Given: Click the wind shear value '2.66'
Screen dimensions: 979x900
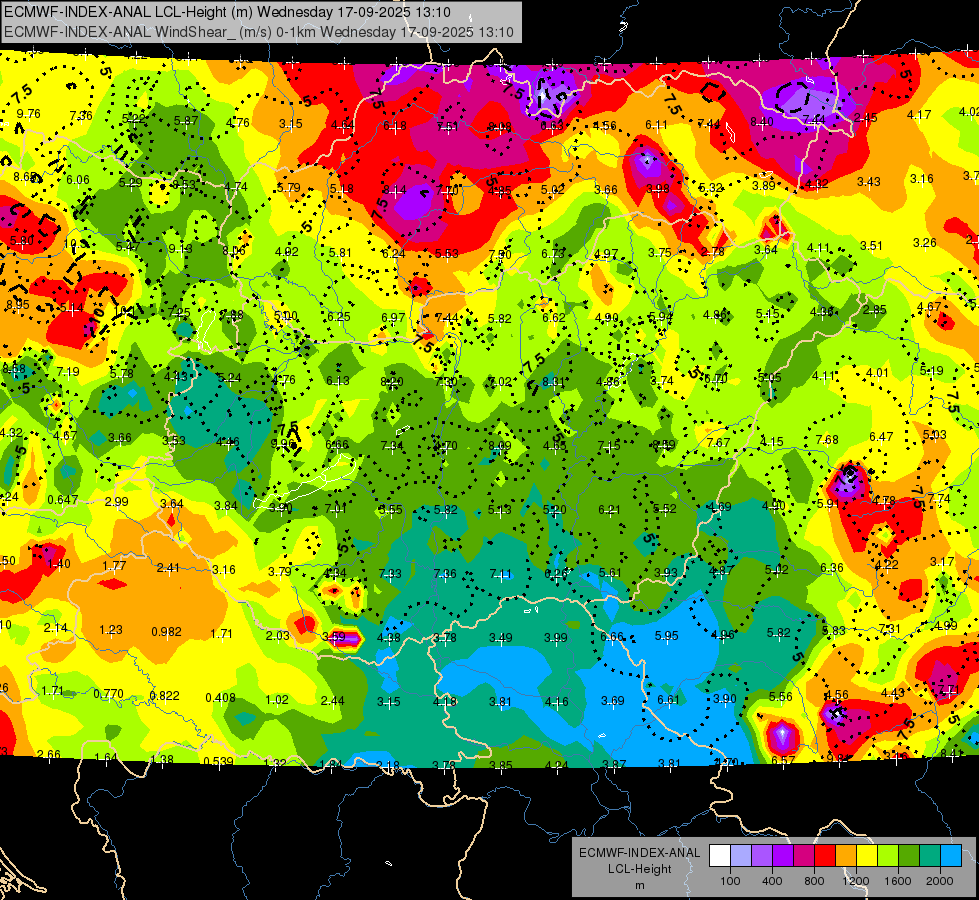Looking at the screenshot, I should [x=49, y=754].
